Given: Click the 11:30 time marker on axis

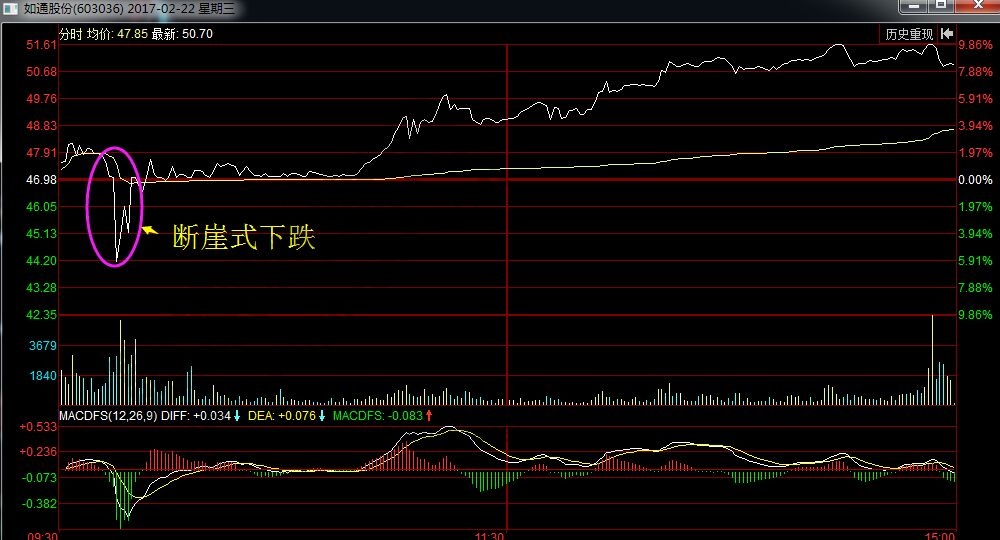Looking at the screenshot, I should point(488,535).
